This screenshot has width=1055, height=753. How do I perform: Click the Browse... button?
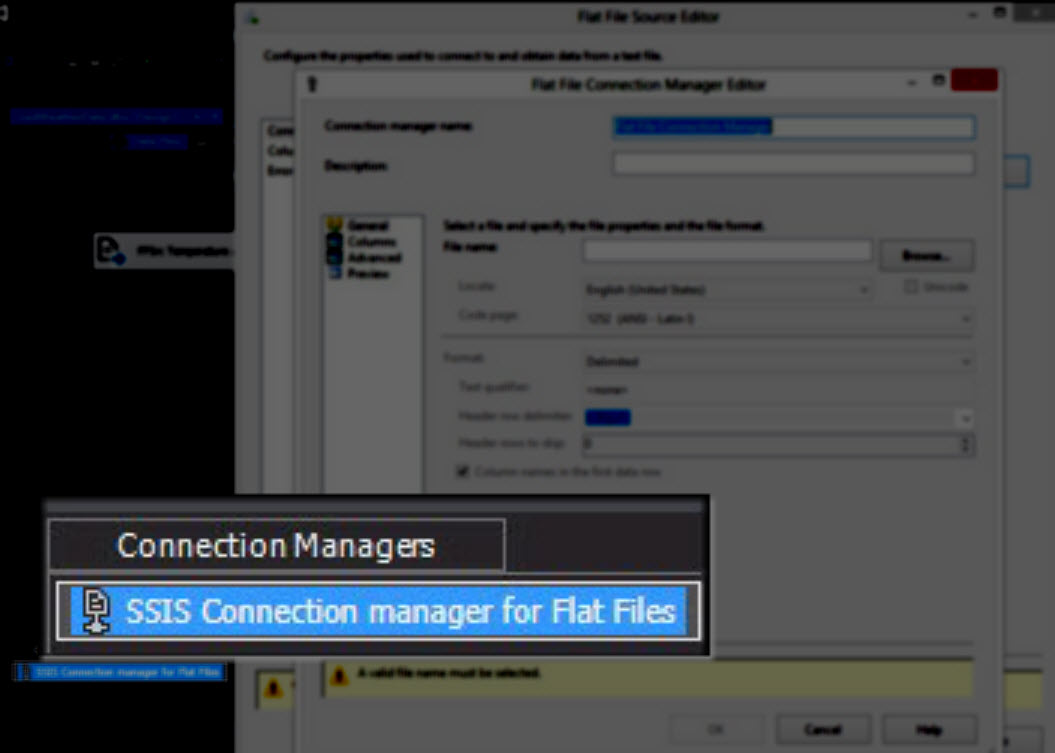tap(926, 256)
